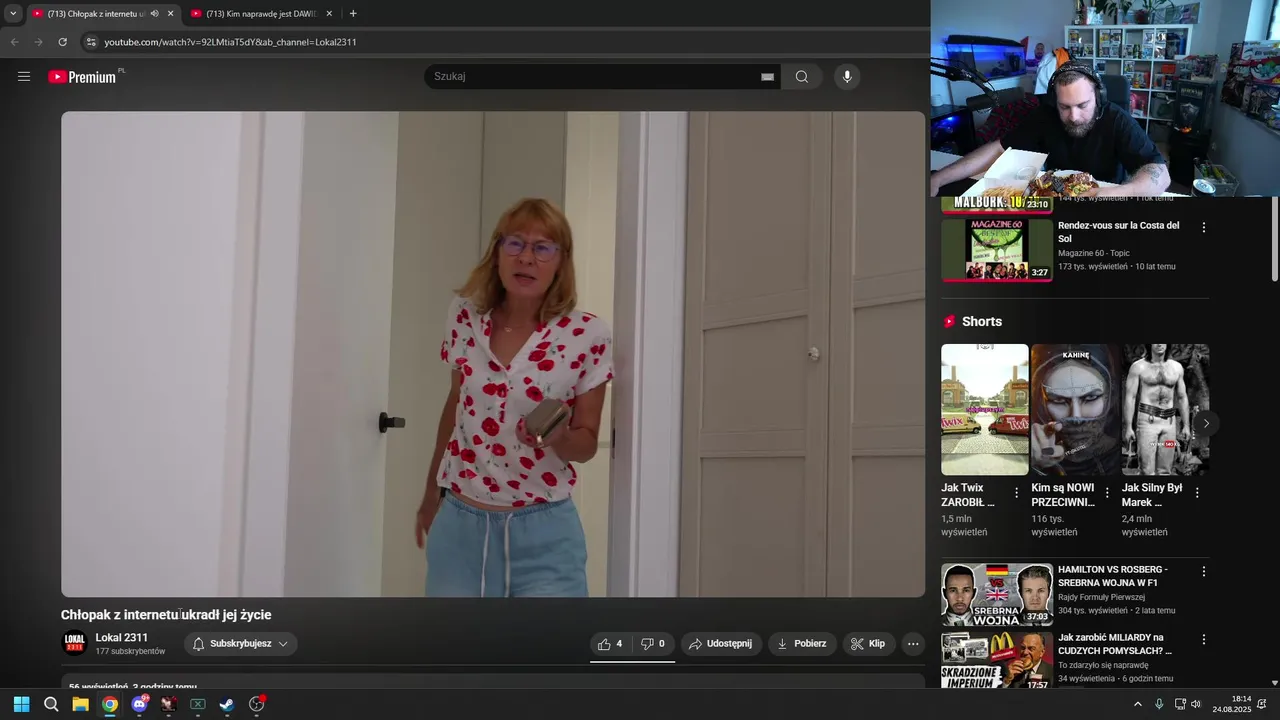Reload the page in browser
This screenshot has height=720, width=1280.
click(62, 42)
